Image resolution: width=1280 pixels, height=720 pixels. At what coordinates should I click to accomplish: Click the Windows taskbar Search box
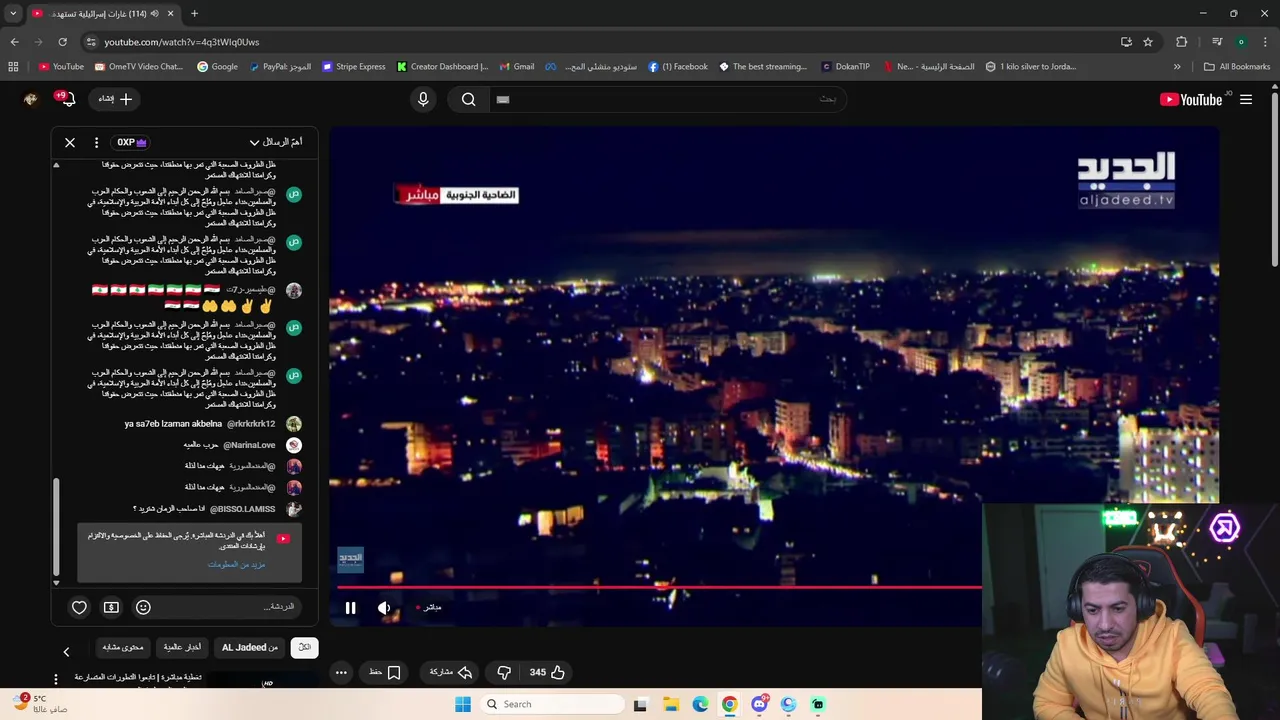pyautogui.click(x=551, y=704)
